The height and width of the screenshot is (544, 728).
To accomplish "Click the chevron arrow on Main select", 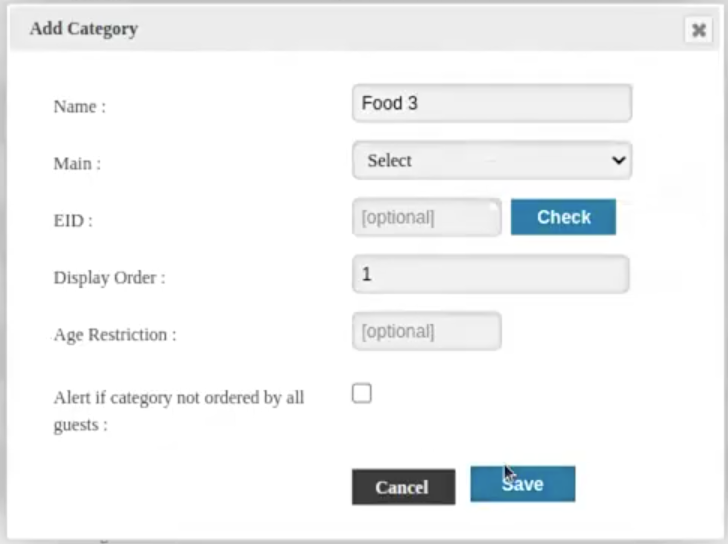I will 619,160.
